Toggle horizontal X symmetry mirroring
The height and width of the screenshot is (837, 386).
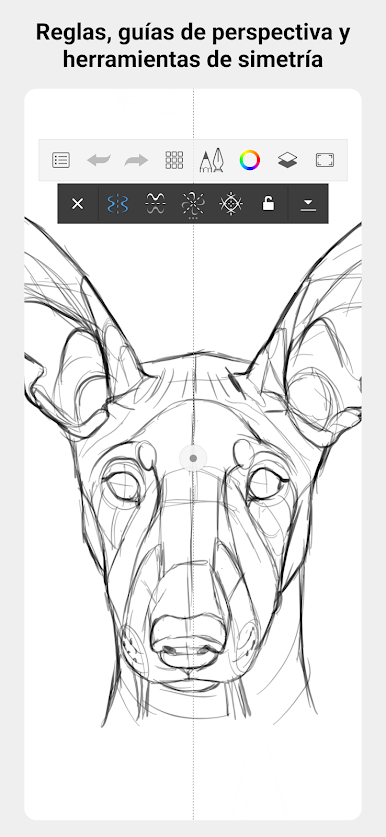coord(155,203)
